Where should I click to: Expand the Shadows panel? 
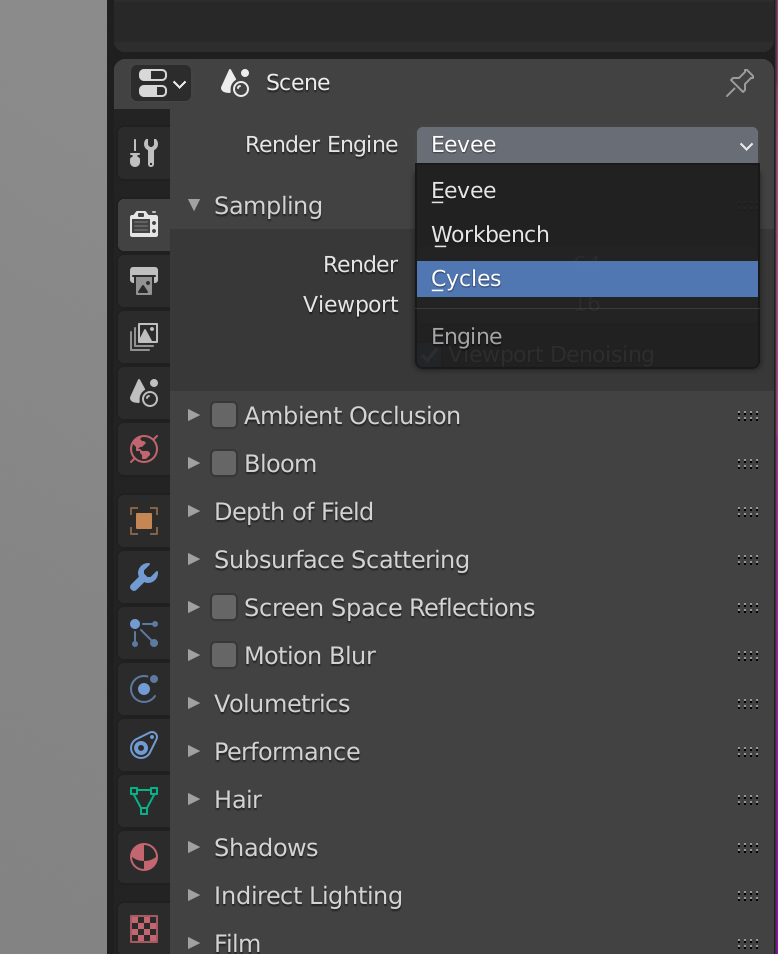pyautogui.click(x=194, y=848)
